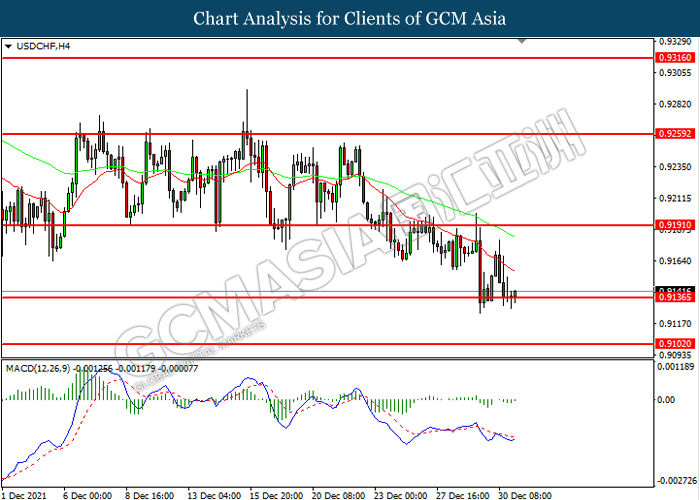
Task: Click the '8 Dec 16:00' time label
Action: click(x=150, y=495)
